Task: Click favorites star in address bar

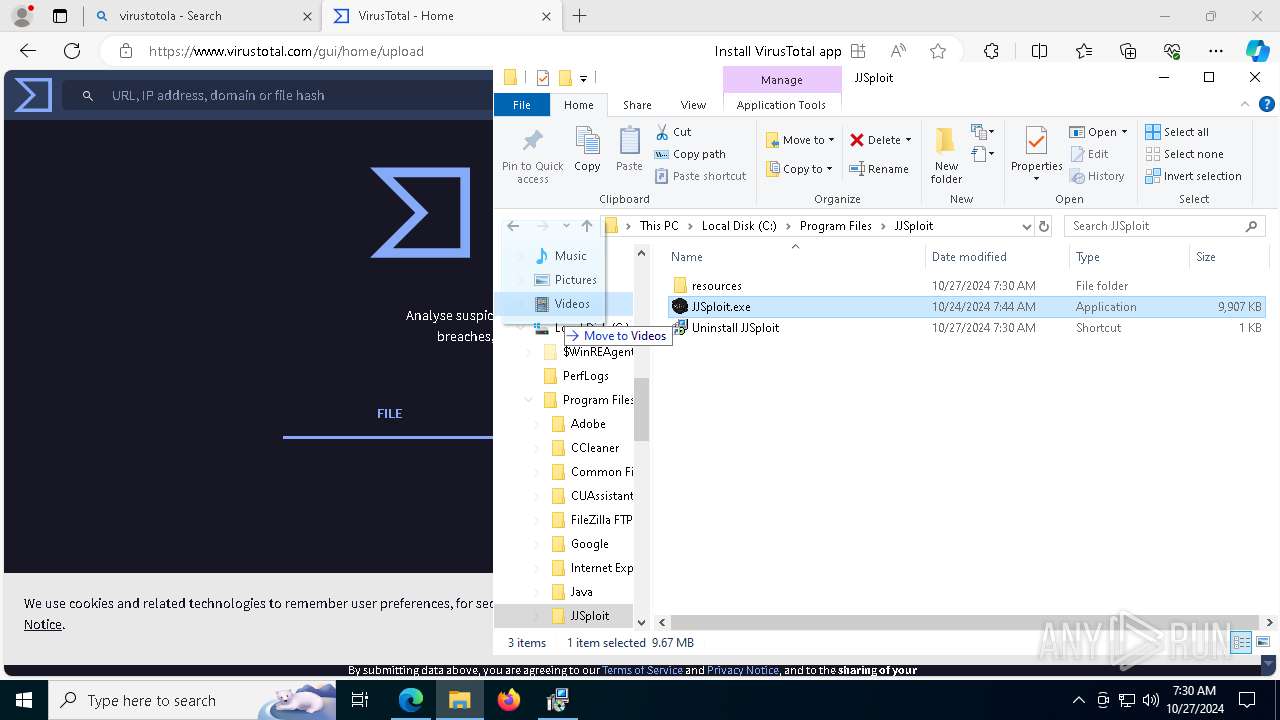Action: click(937, 51)
